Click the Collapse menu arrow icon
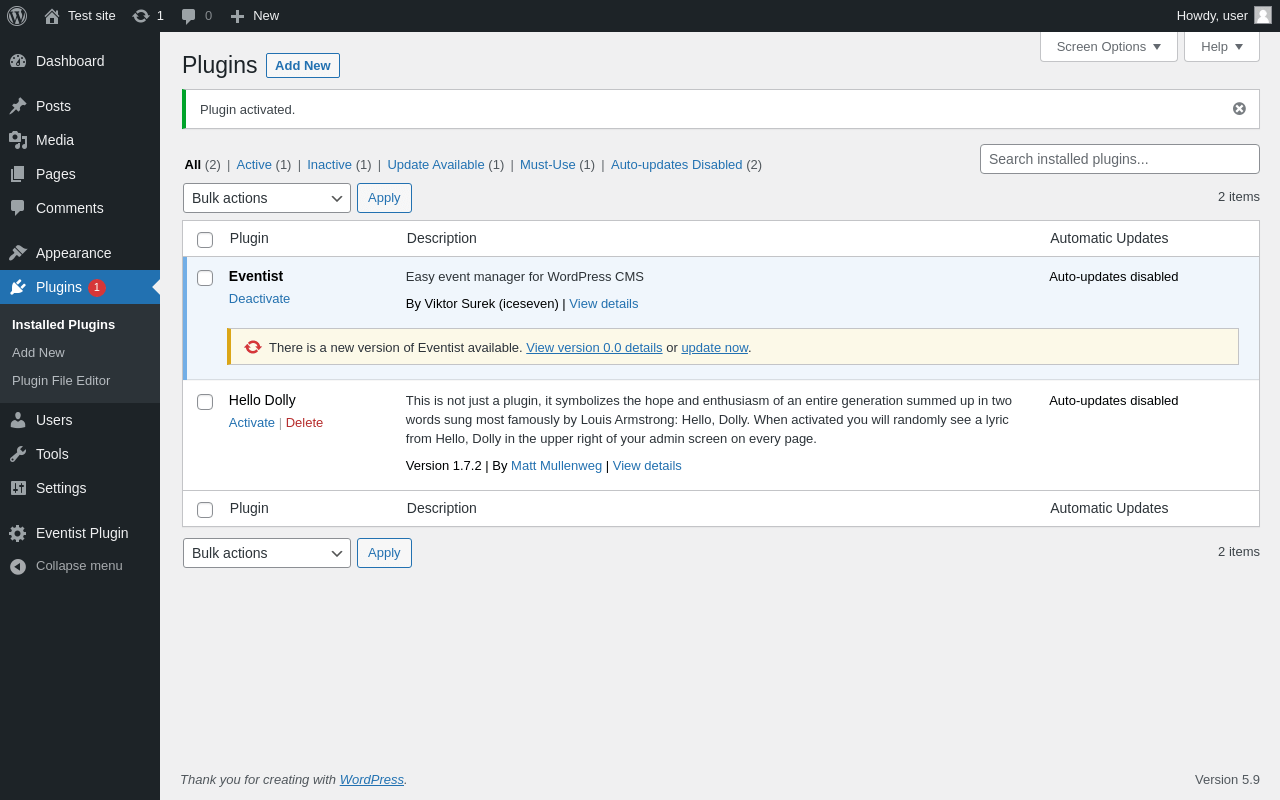The height and width of the screenshot is (800, 1280). 18,566
